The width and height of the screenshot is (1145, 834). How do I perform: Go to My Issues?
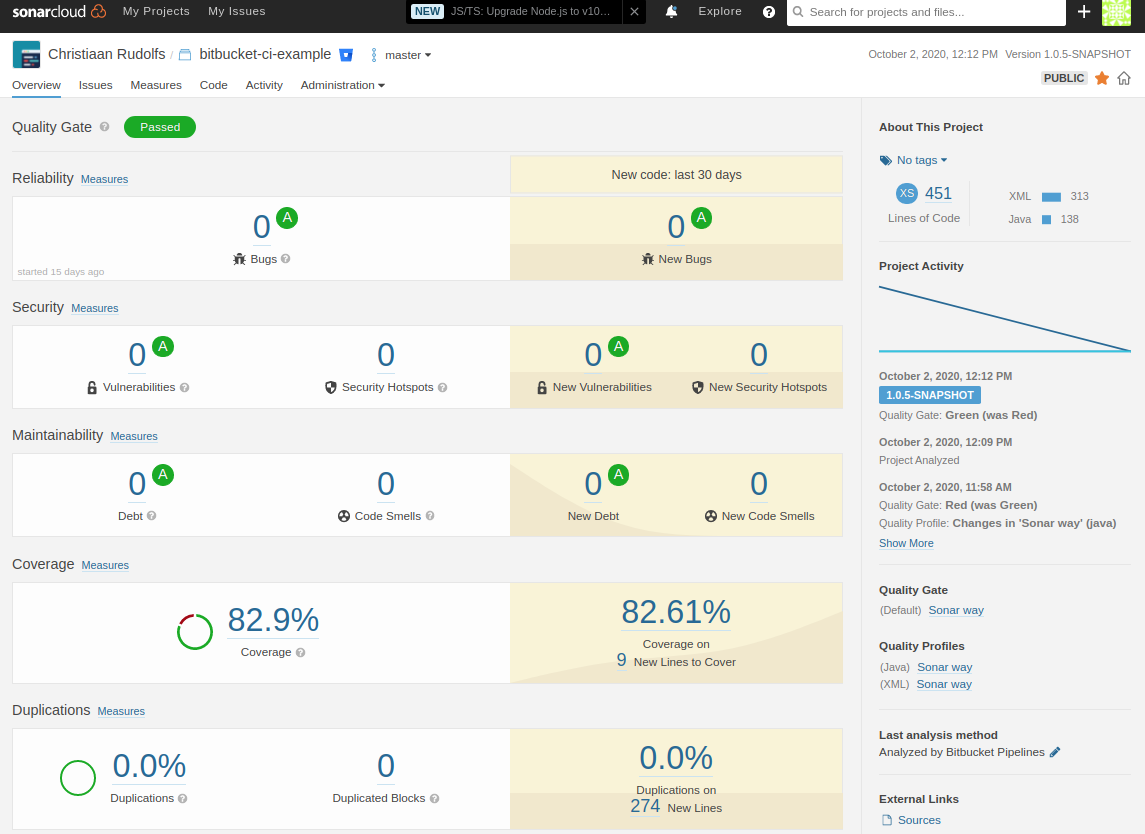click(237, 12)
